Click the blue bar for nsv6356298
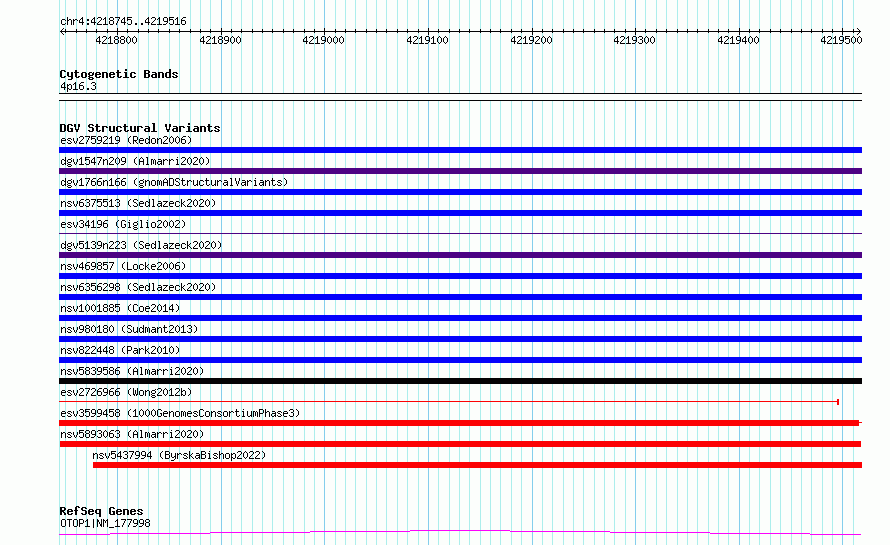Screen dimensions: 890x545 click(460, 297)
